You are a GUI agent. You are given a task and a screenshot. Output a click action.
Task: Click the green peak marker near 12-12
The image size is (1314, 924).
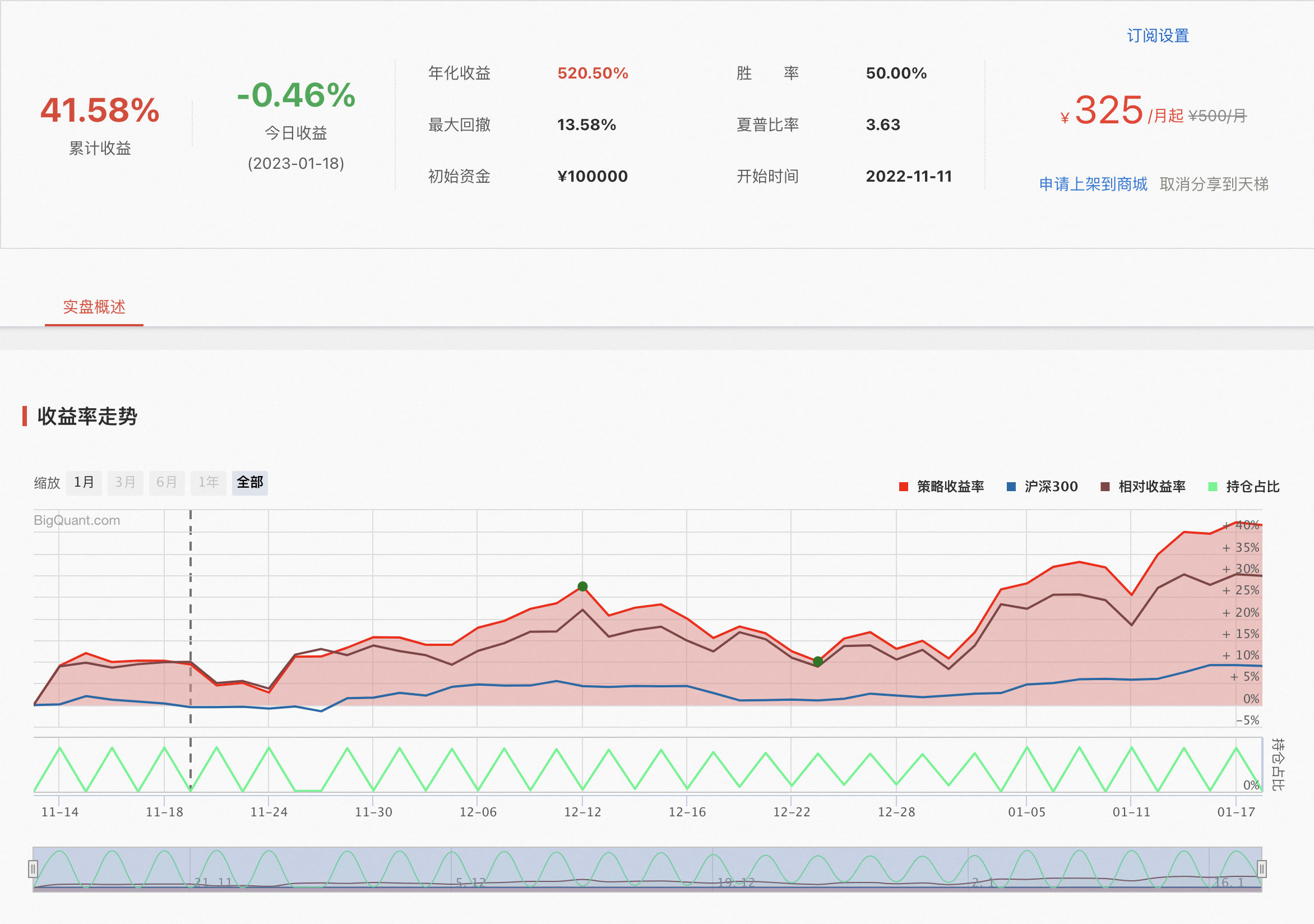582,586
